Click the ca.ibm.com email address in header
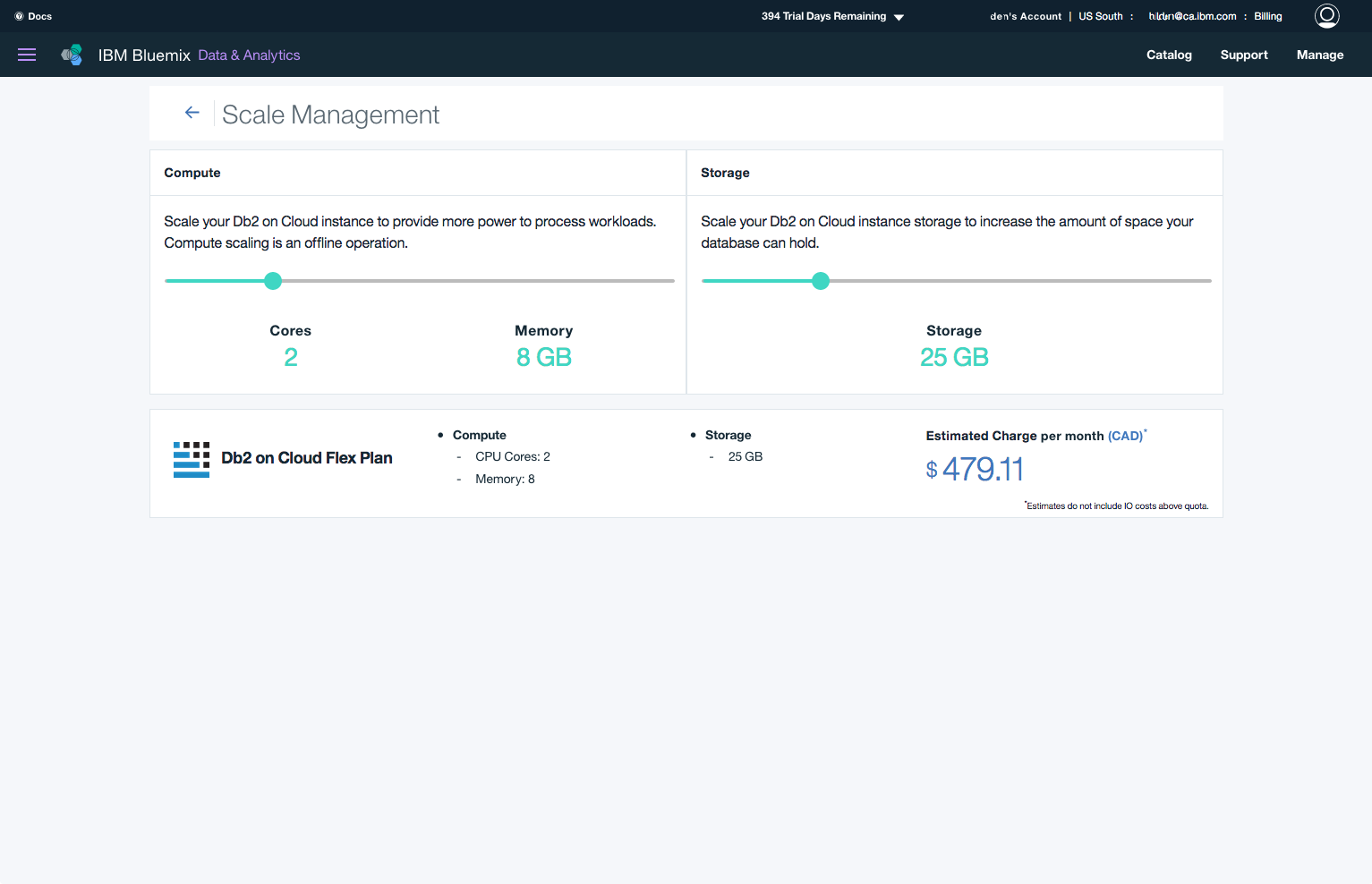 [x=1192, y=16]
